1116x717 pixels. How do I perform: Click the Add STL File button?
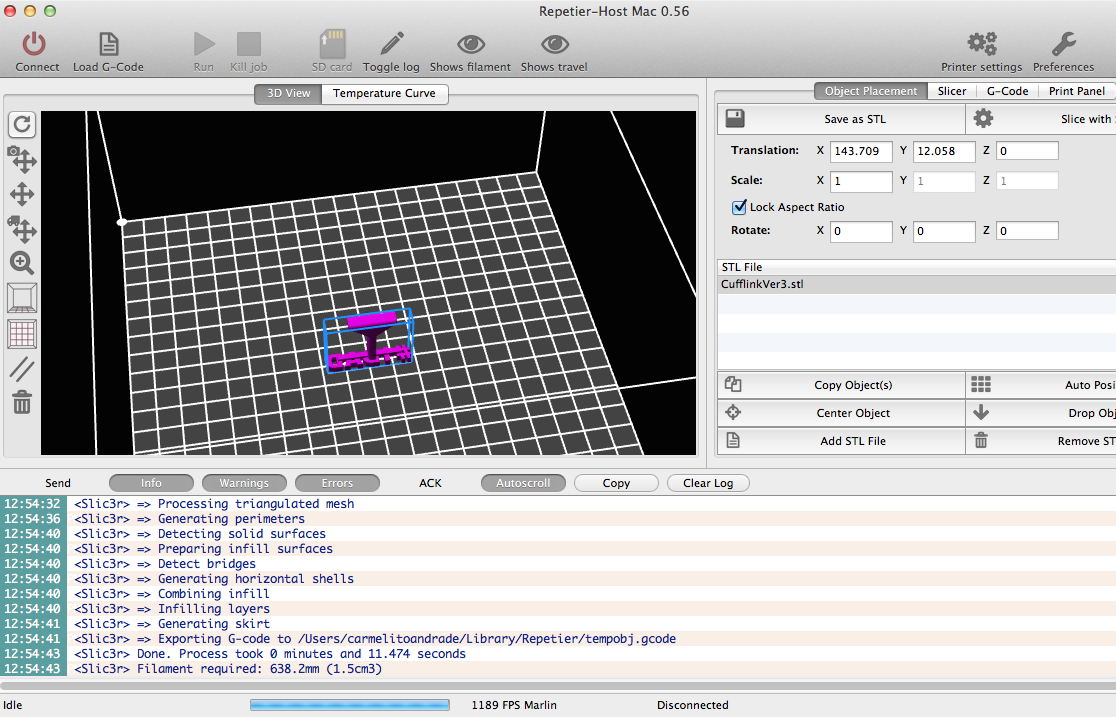[x=841, y=441]
